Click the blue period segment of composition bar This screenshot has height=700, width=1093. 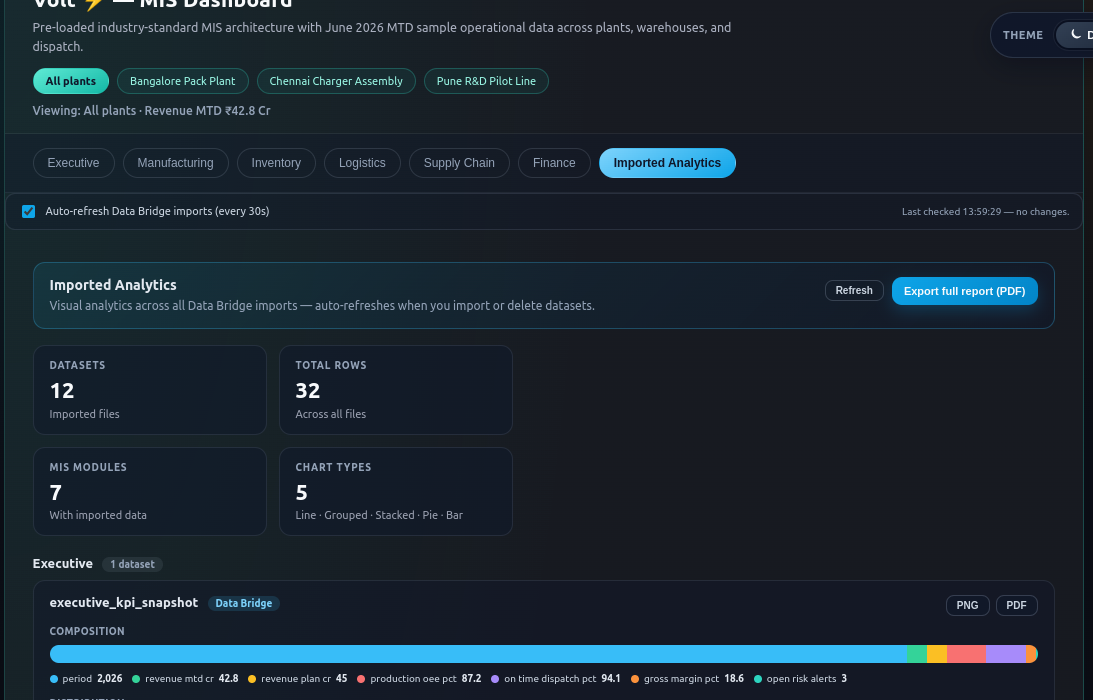[x=478, y=654]
